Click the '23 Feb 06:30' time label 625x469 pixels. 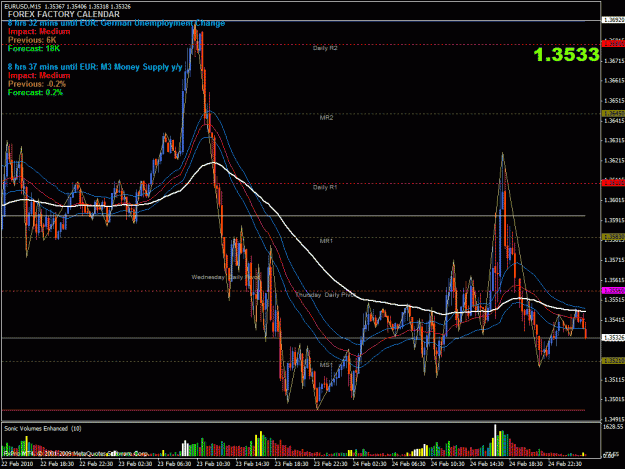coord(174,464)
